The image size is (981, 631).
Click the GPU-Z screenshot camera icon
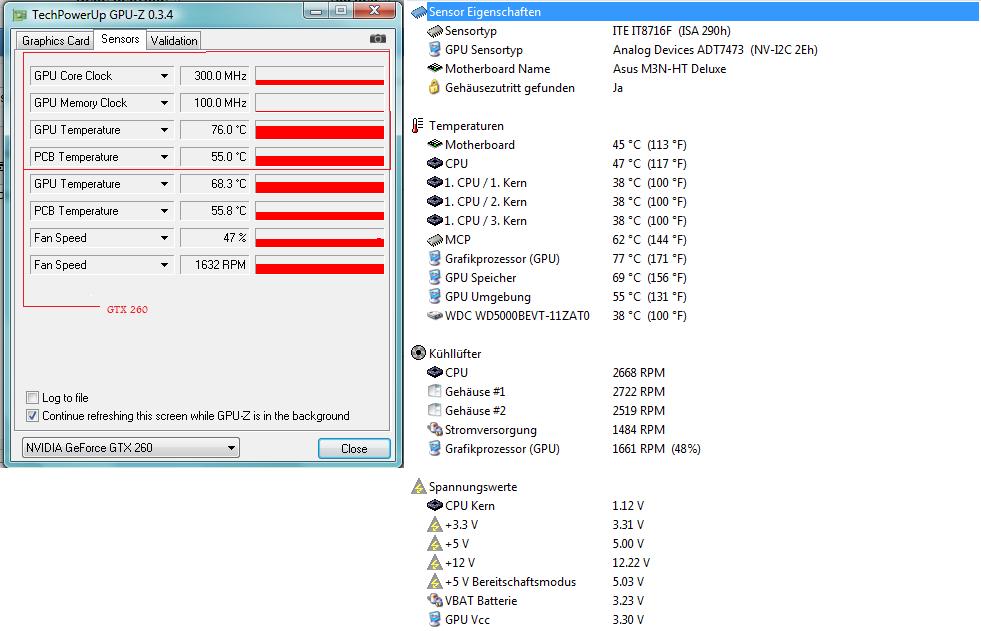378,39
